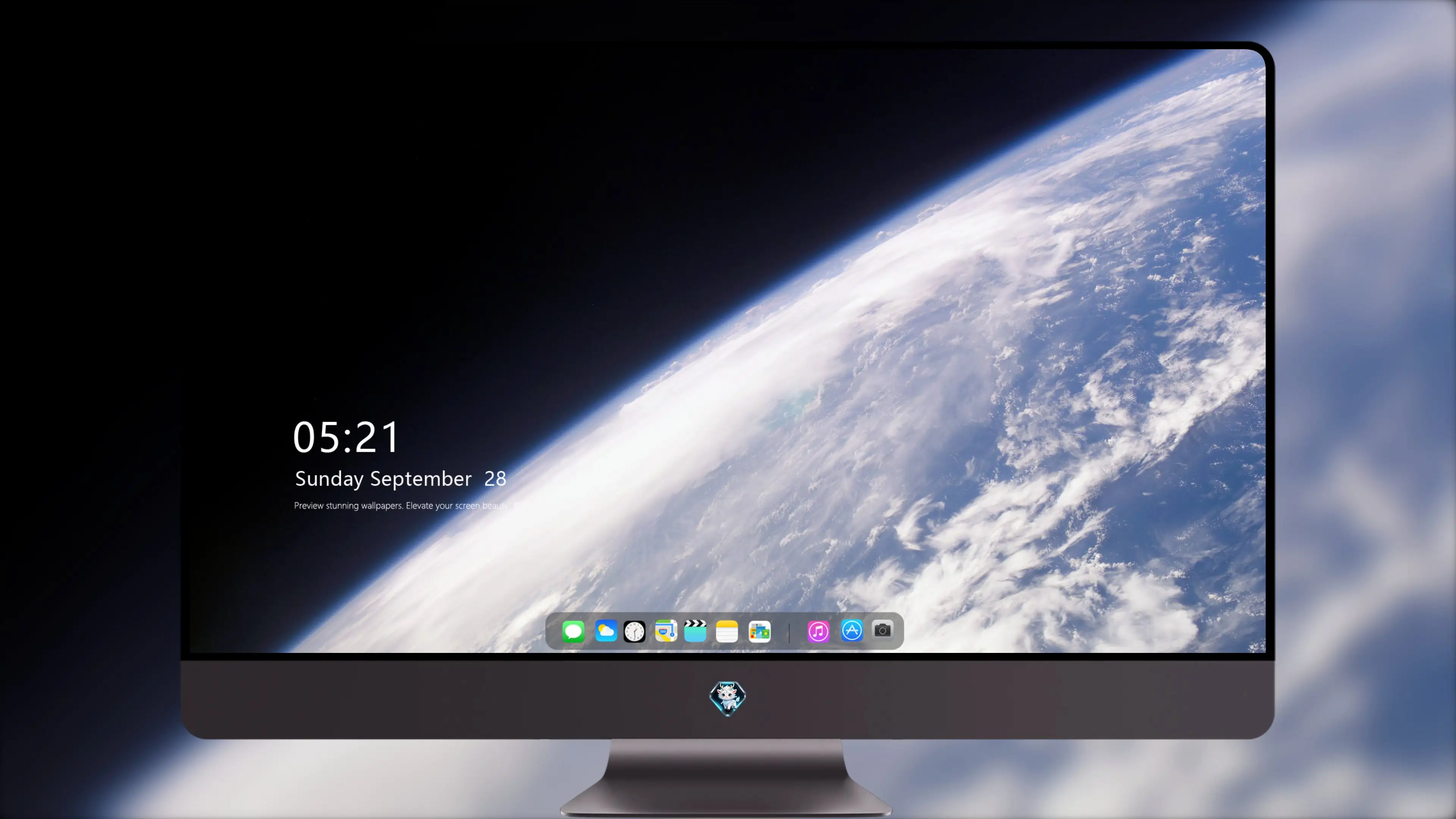Click the 05:21 clock display
Viewport: 1456px width, 819px height.
[x=346, y=437]
